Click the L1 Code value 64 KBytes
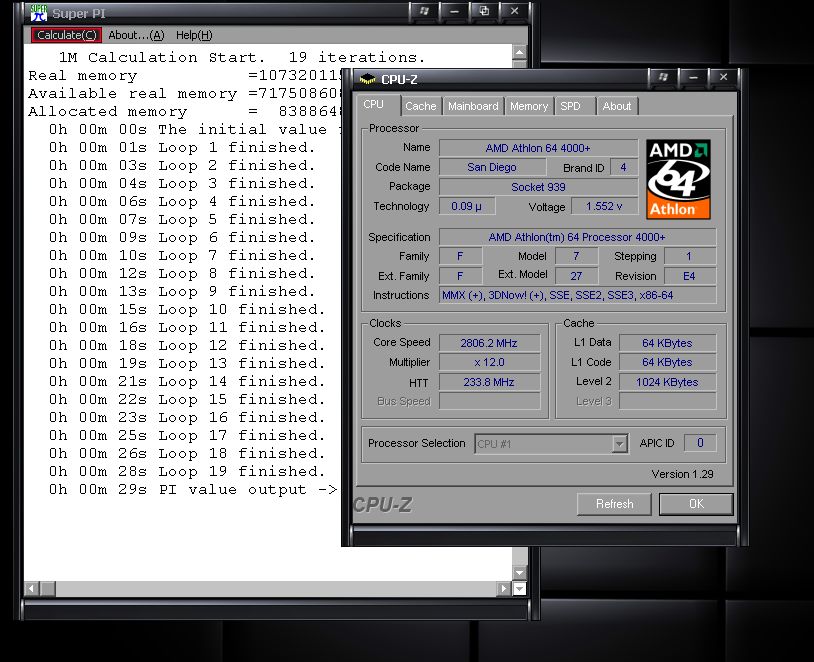Image resolution: width=814 pixels, height=662 pixels. [667, 362]
